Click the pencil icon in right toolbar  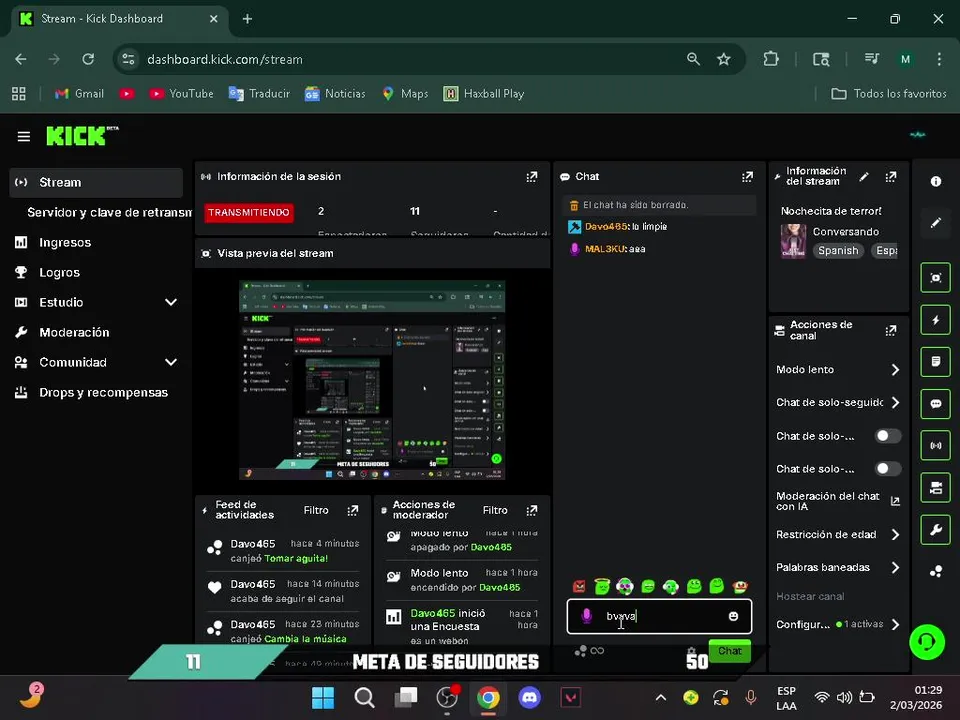[x=936, y=223]
